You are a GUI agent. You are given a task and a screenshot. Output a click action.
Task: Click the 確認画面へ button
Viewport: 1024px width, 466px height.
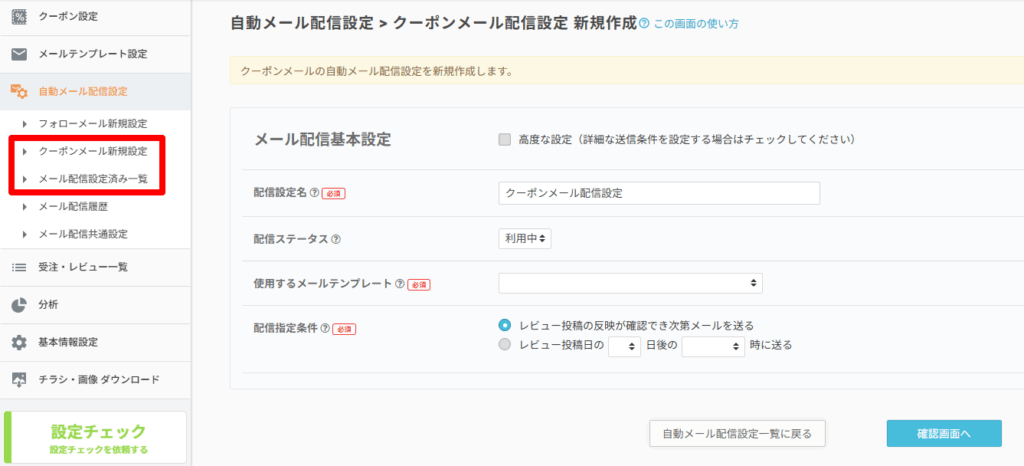pos(943,433)
